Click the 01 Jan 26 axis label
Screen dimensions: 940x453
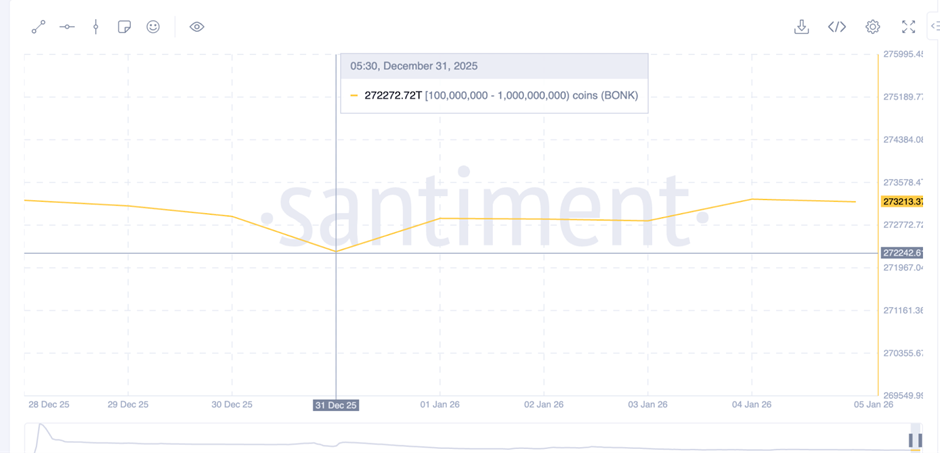[439, 405]
